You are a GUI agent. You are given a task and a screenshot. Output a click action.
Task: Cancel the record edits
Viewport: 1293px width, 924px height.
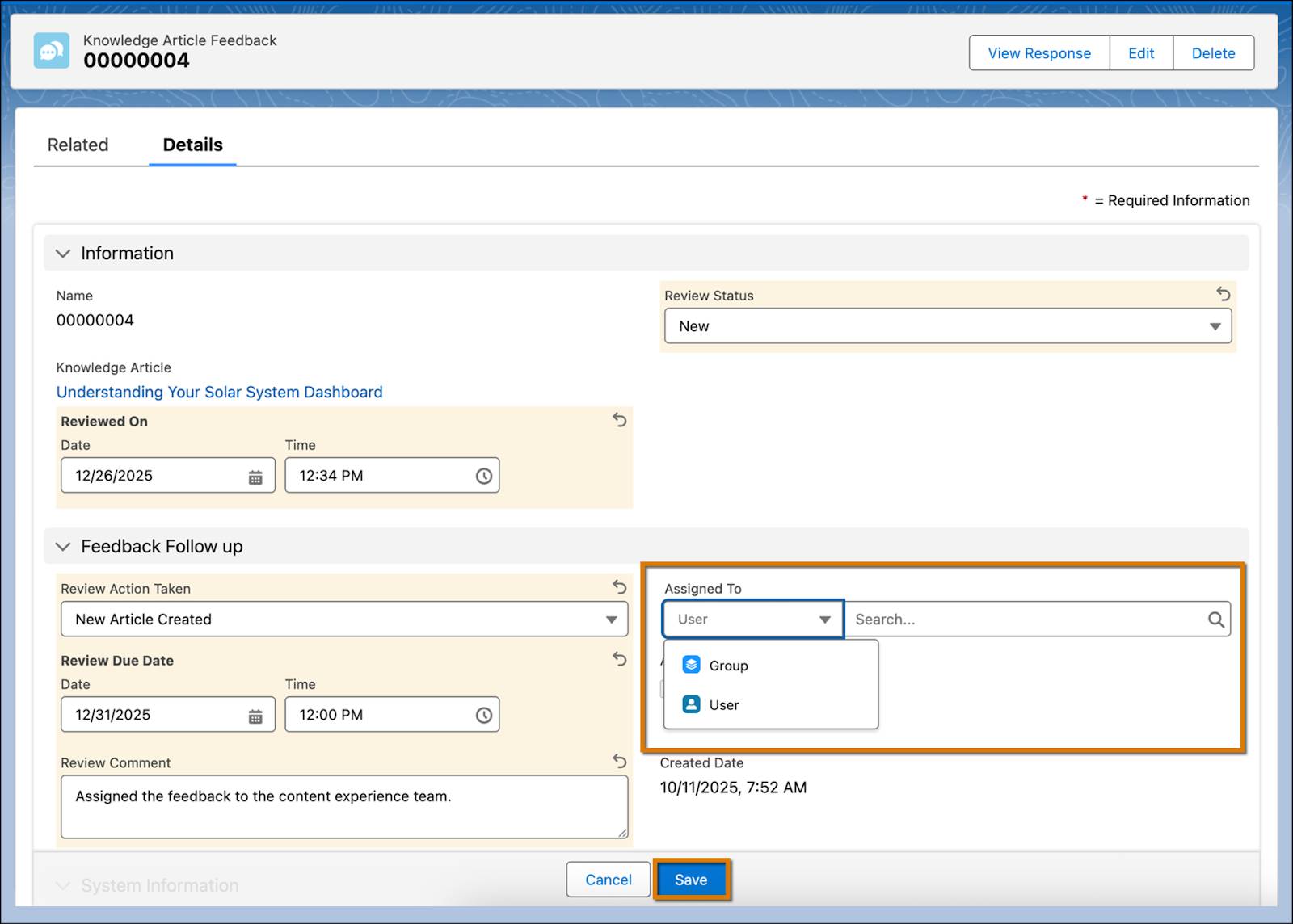tap(609, 880)
